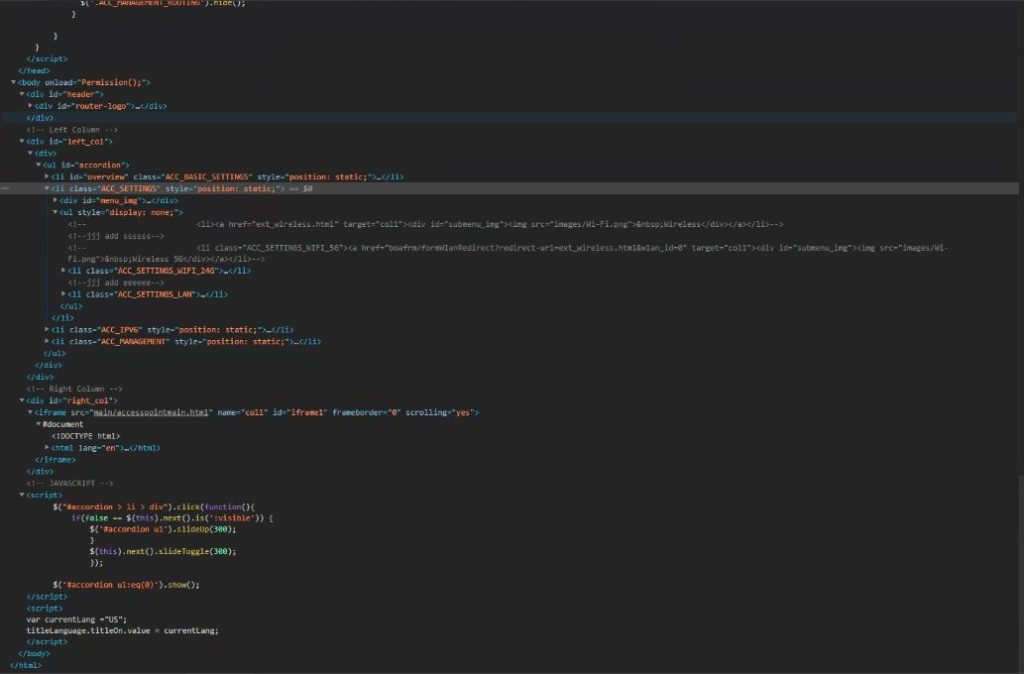This screenshot has width=1024, height=674.
Task: Collapse the ul style="display: none;" node
Action: tap(55, 212)
